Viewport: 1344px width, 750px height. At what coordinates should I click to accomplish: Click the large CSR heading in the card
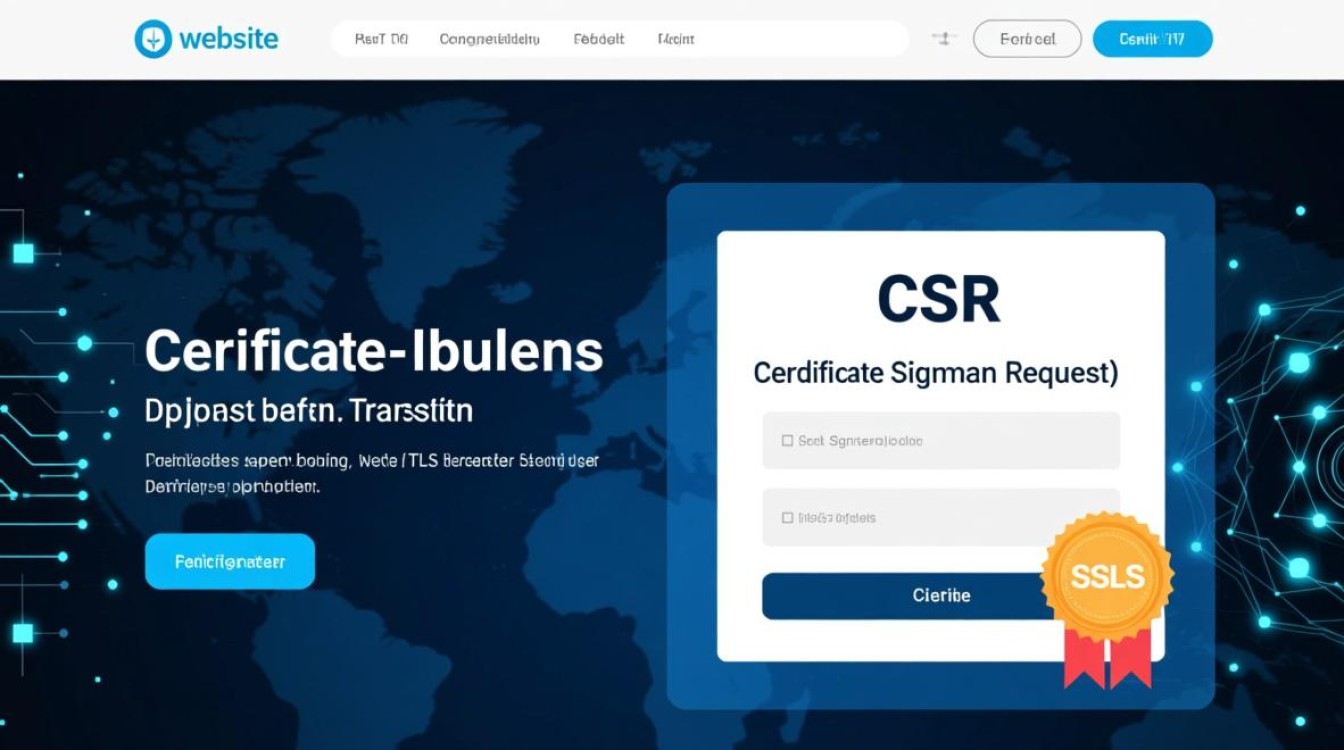939,299
